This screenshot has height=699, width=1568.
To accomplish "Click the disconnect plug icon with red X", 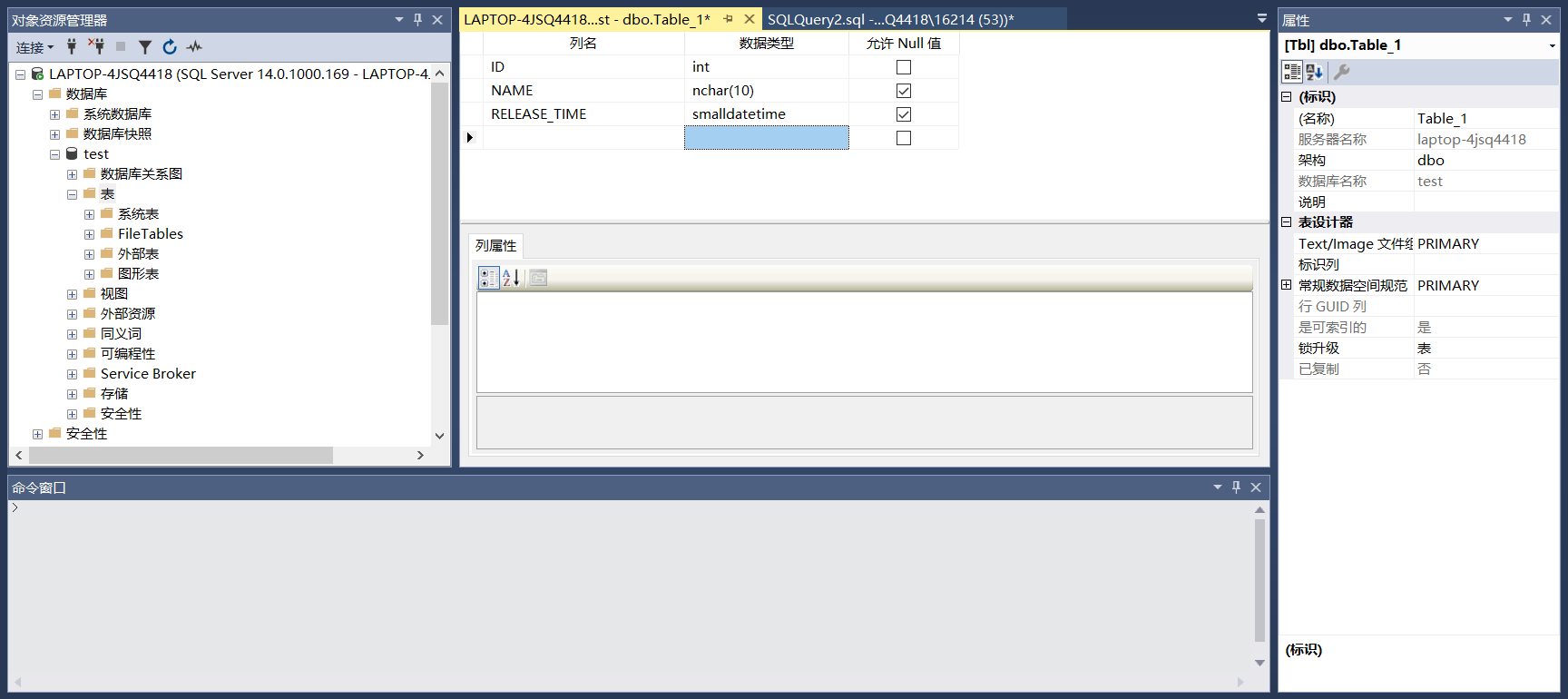I will tap(96, 46).
